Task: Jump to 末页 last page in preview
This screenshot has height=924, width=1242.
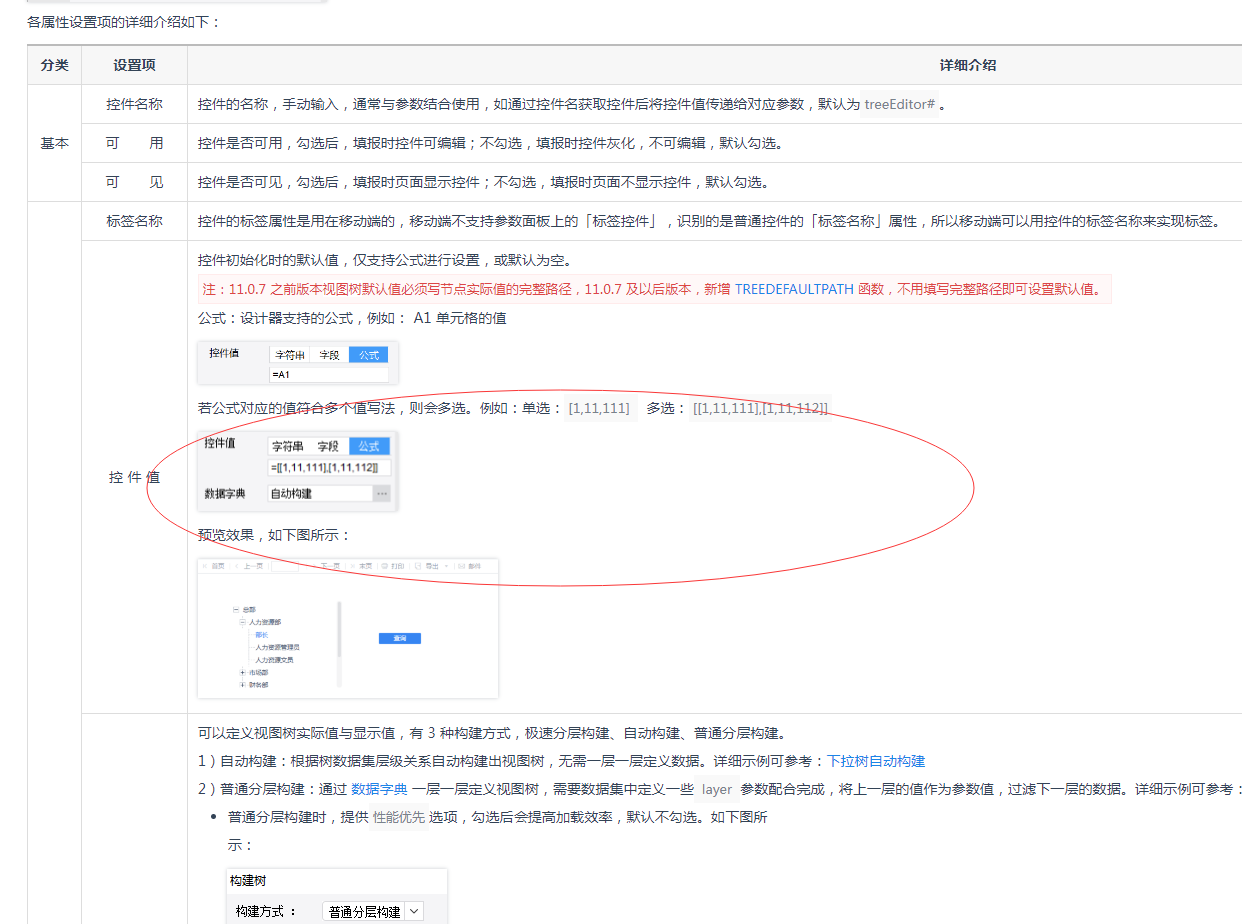Action: tap(365, 566)
